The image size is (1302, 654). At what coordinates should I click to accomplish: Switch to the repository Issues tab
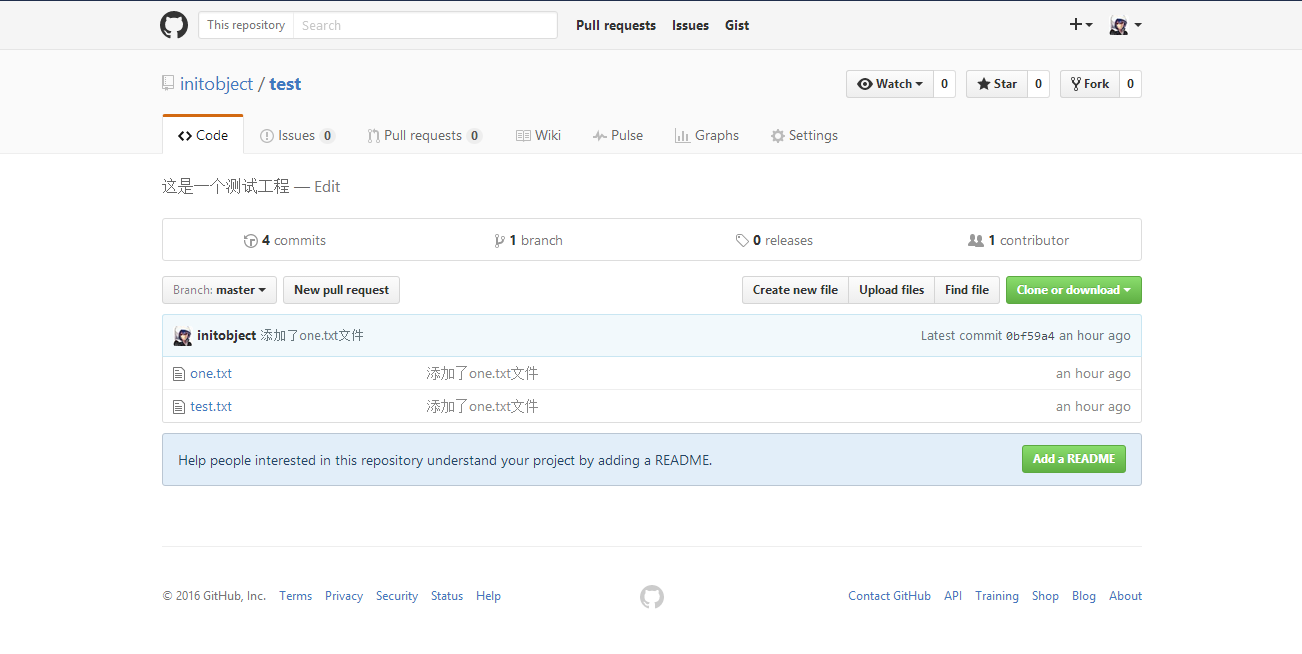[297, 135]
